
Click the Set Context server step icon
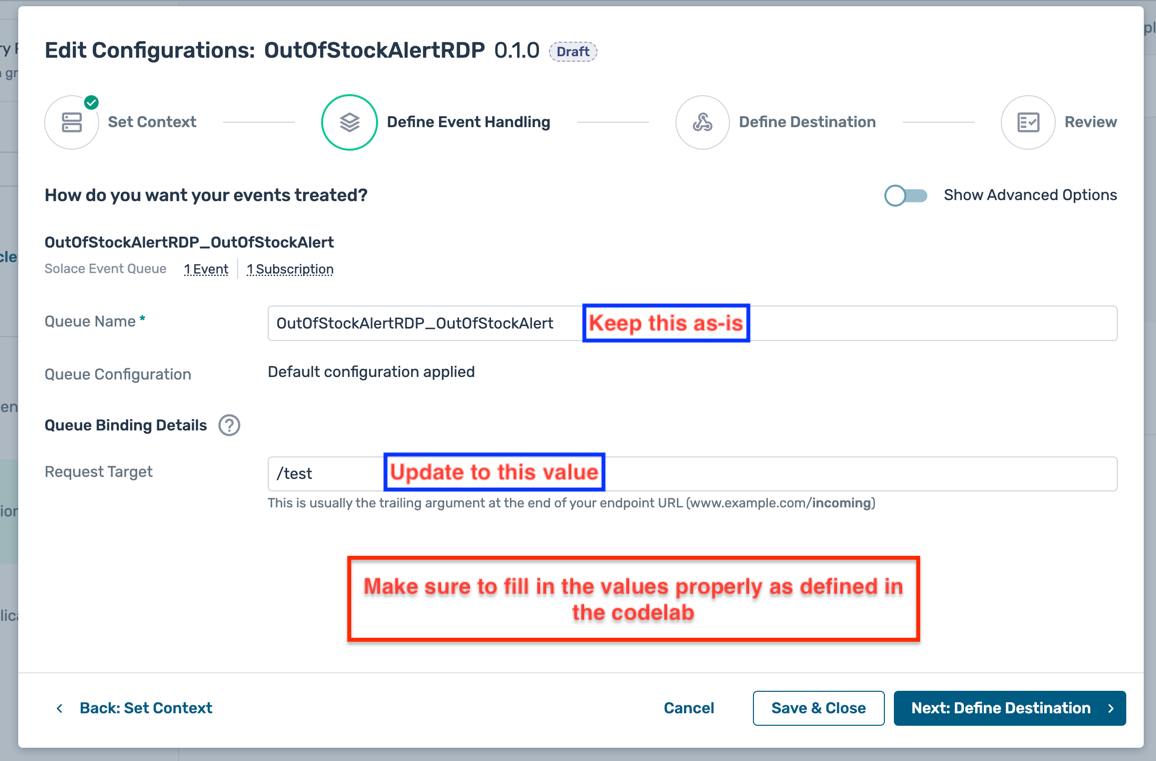click(x=72, y=123)
